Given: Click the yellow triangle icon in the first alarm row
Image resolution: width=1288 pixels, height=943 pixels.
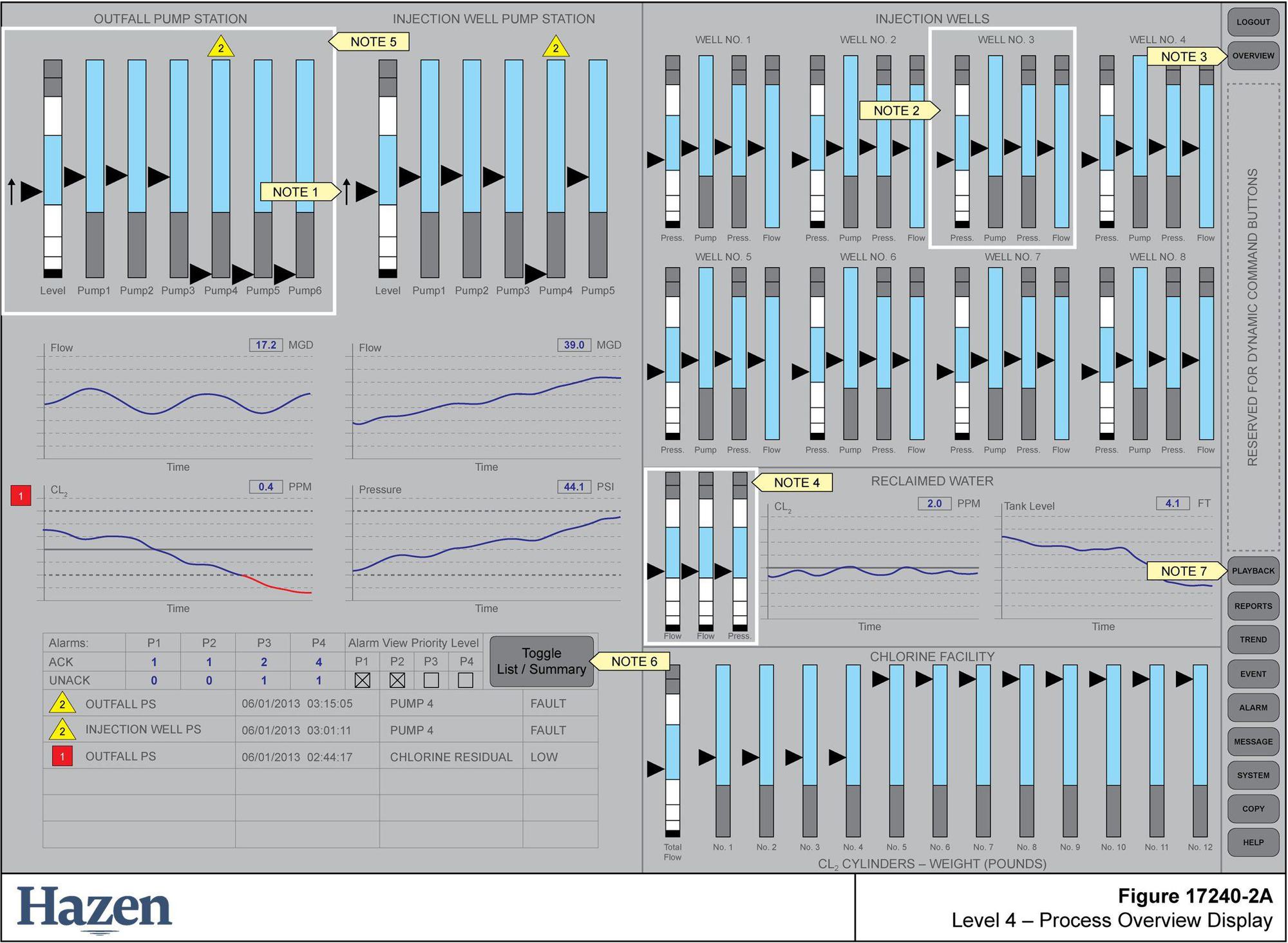Looking at the screenshot, I should (x=62, y=704).
